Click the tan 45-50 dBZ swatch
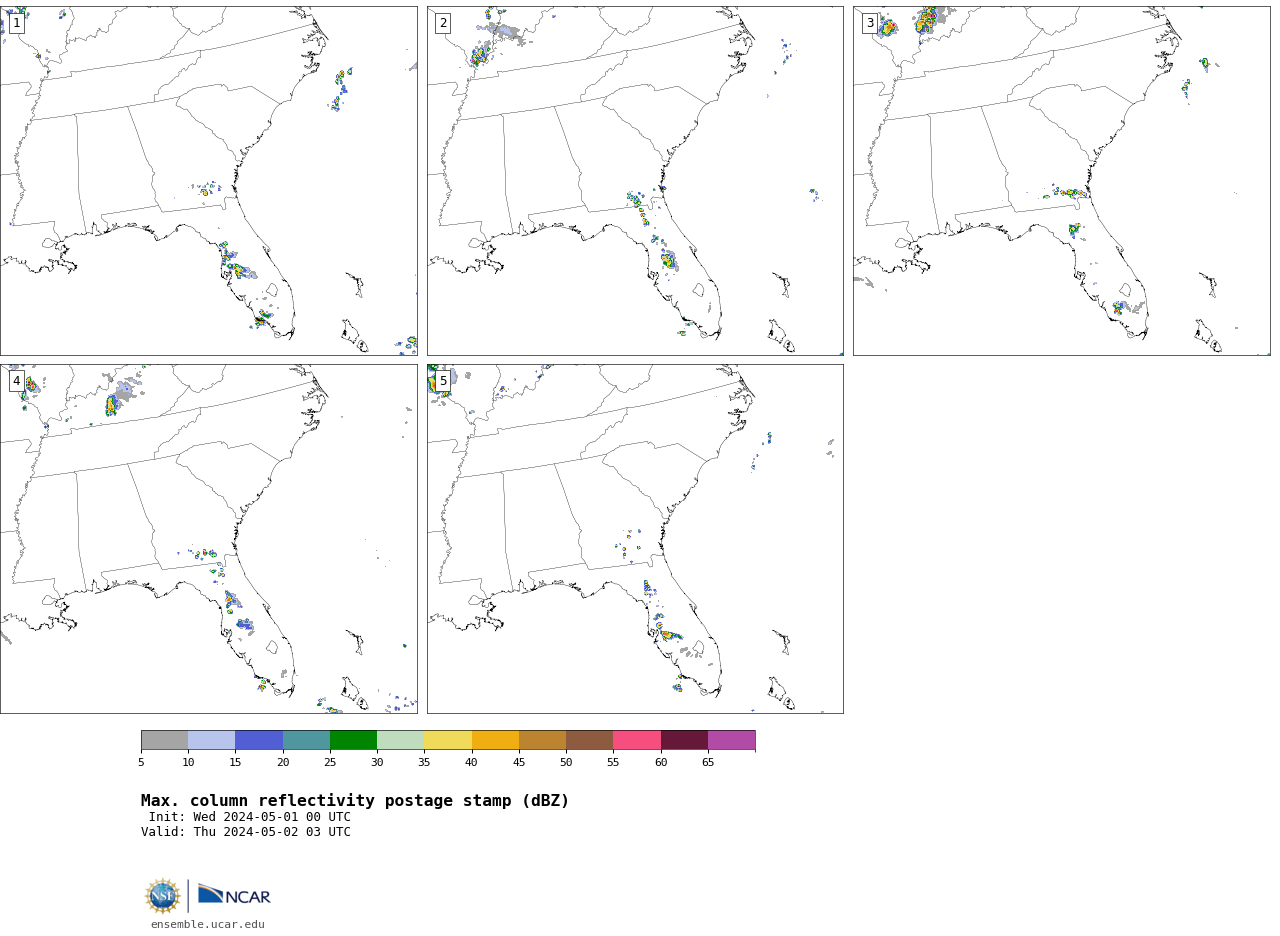 coord(543,740)
